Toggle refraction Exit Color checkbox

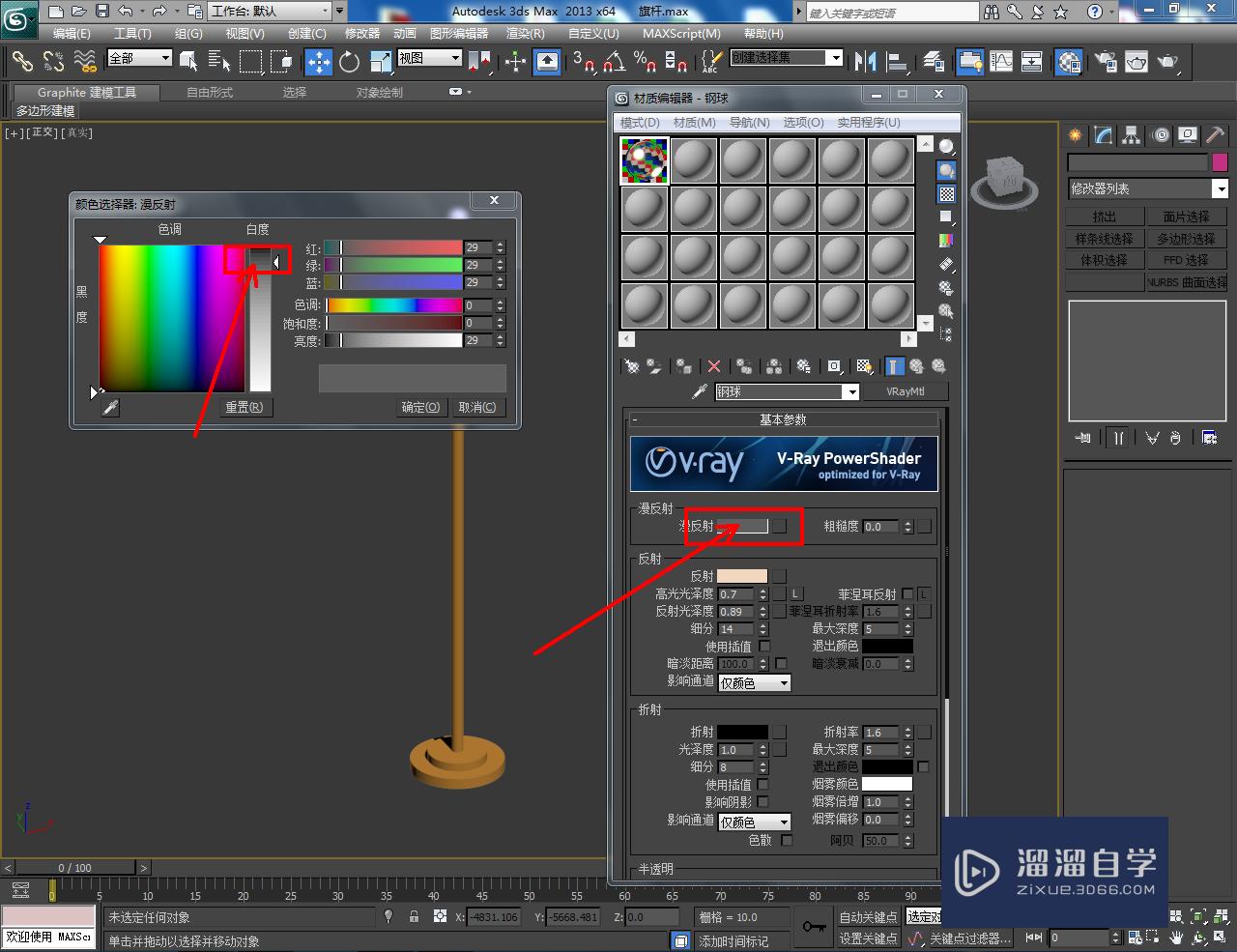click(x=923, y=766)
